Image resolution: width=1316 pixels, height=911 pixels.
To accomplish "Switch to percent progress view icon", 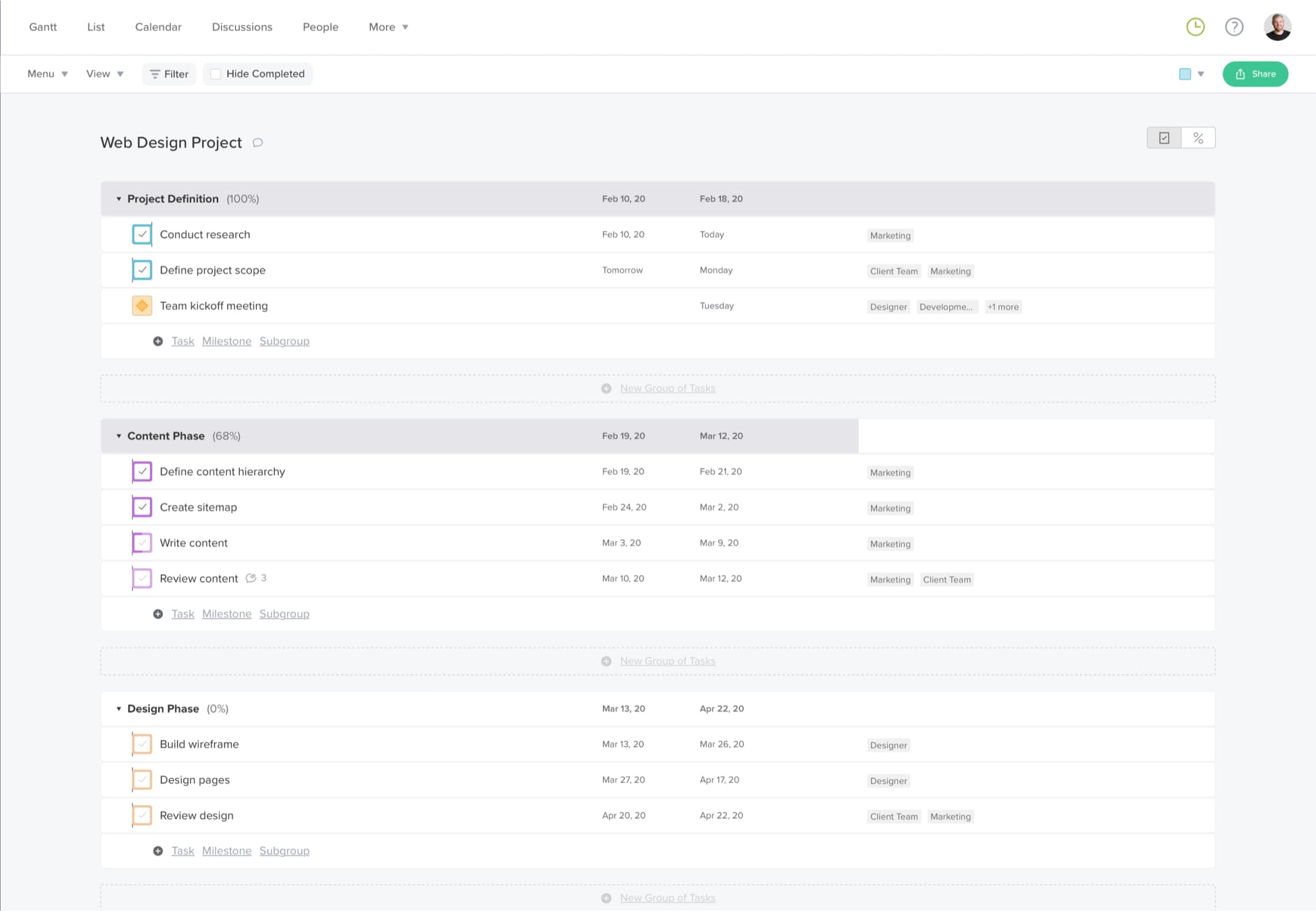I will (x=1198, y=138).
